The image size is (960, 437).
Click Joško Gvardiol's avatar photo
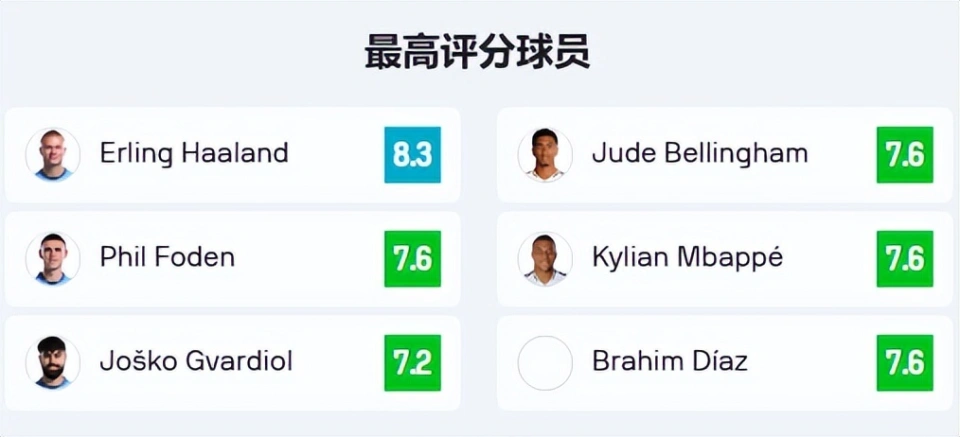(53, 363)
